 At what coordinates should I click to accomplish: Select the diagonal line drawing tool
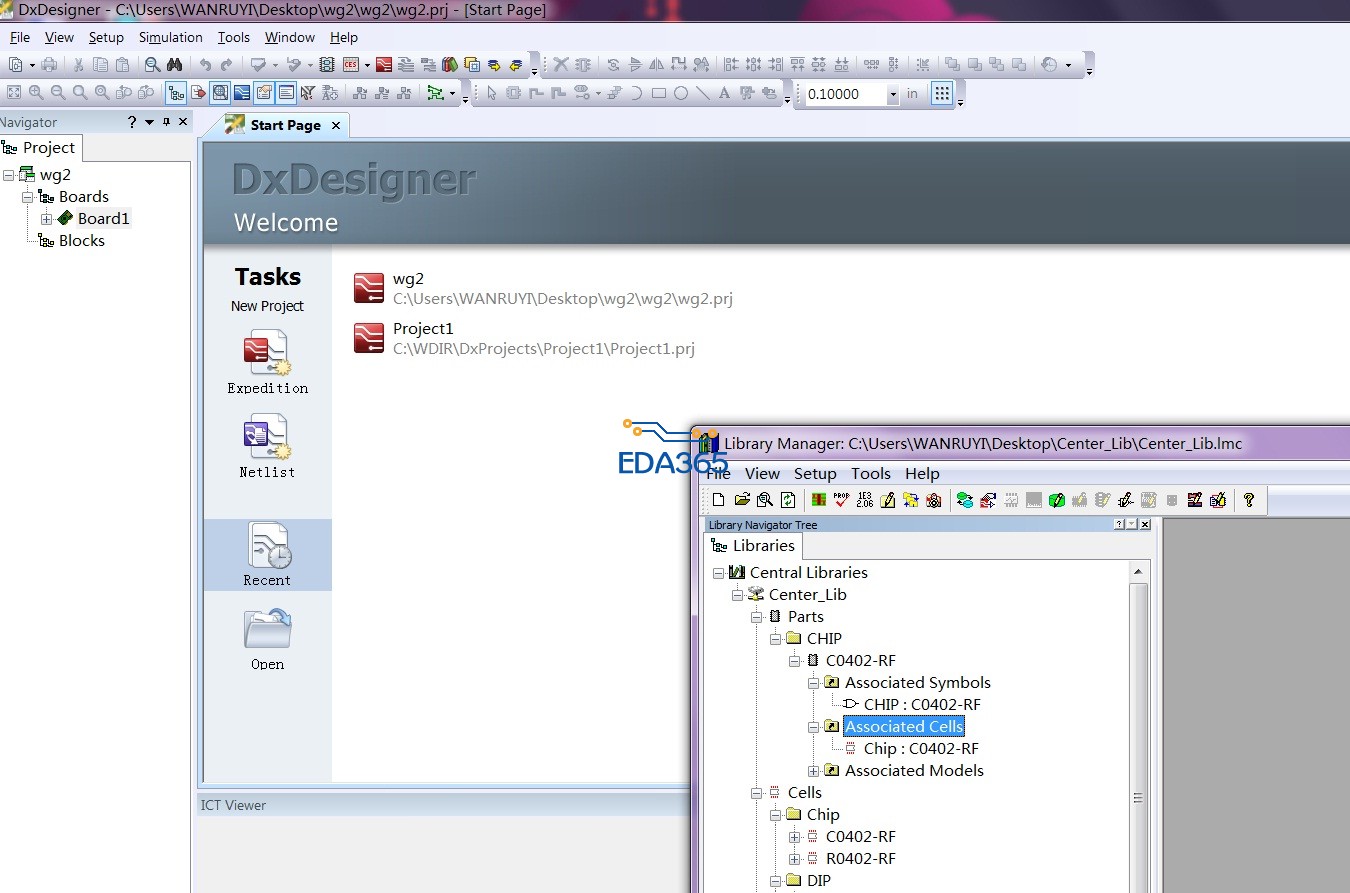(703, 93)
